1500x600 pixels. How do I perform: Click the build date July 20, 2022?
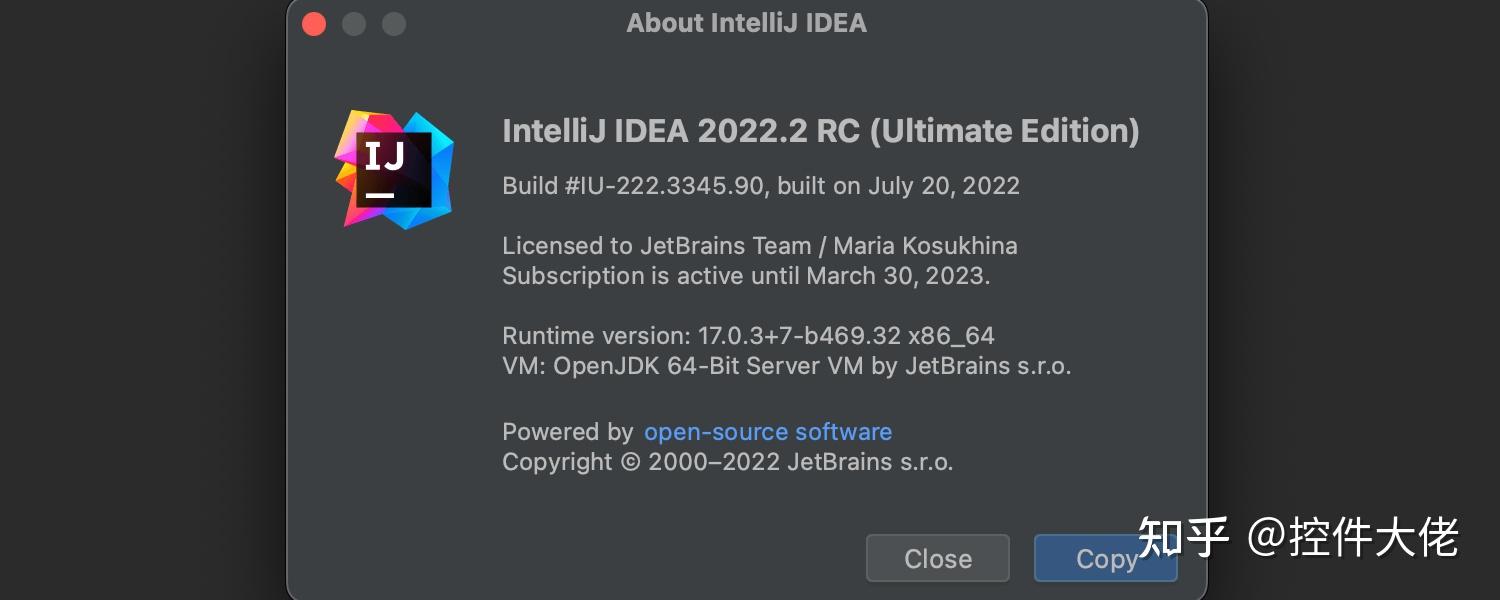943,186
